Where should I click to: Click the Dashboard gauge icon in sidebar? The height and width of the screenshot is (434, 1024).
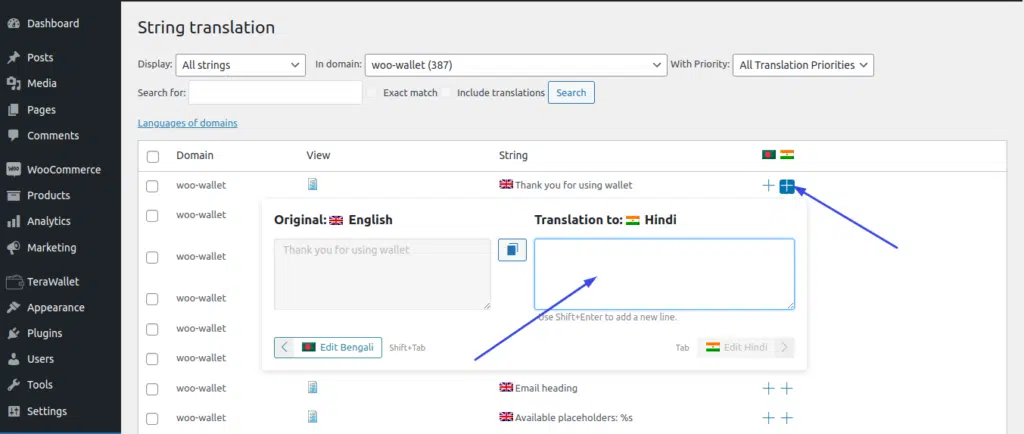[13, 23]
